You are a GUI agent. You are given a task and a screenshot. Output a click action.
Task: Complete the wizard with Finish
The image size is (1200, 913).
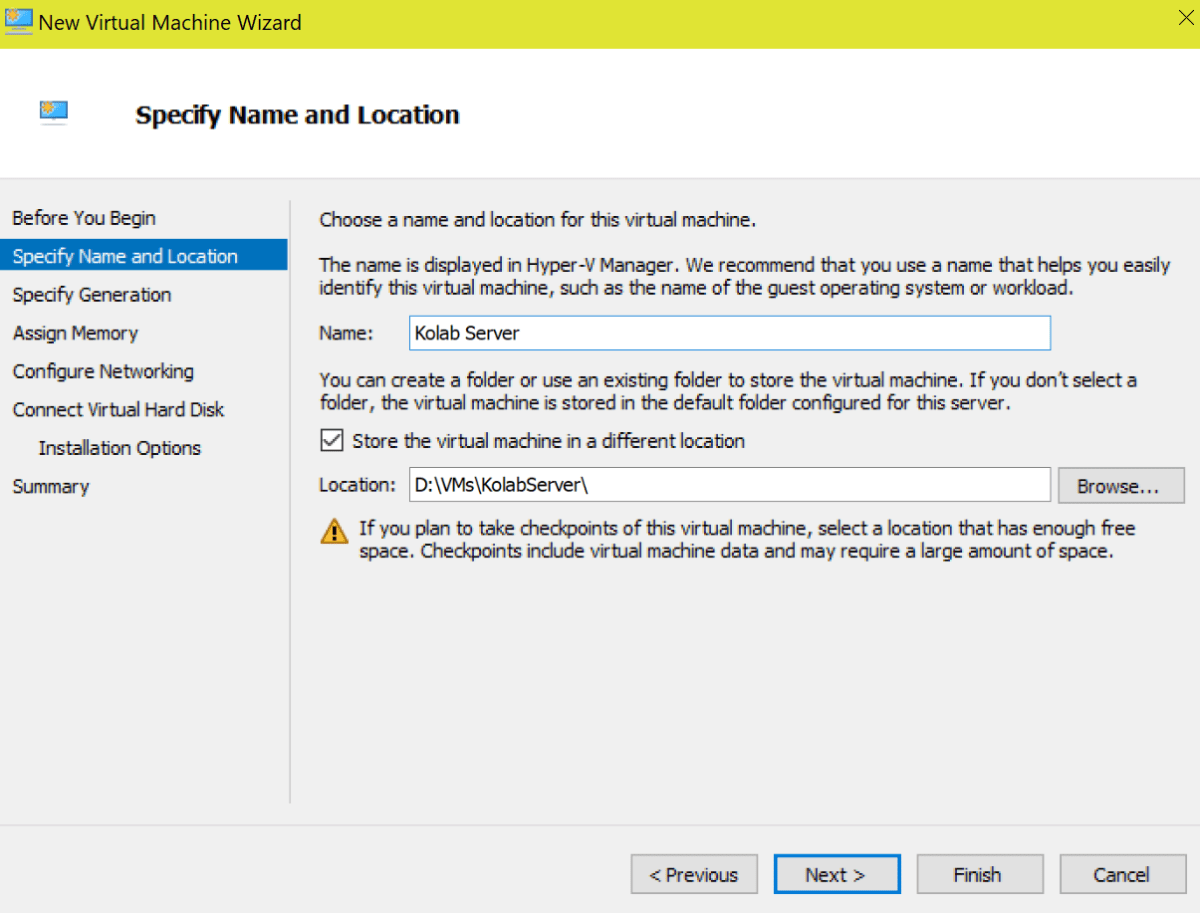pos(980,873)
